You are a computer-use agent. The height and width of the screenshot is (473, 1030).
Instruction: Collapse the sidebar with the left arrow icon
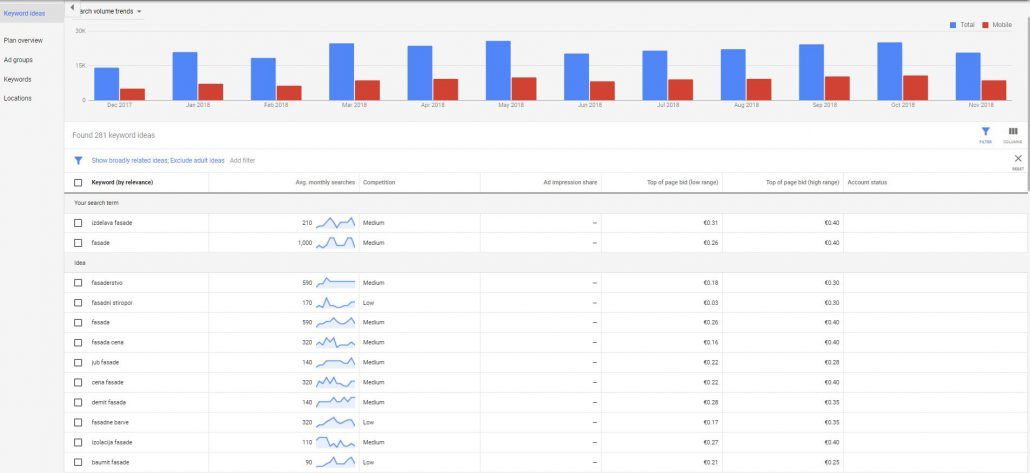[x=72, y=8]
